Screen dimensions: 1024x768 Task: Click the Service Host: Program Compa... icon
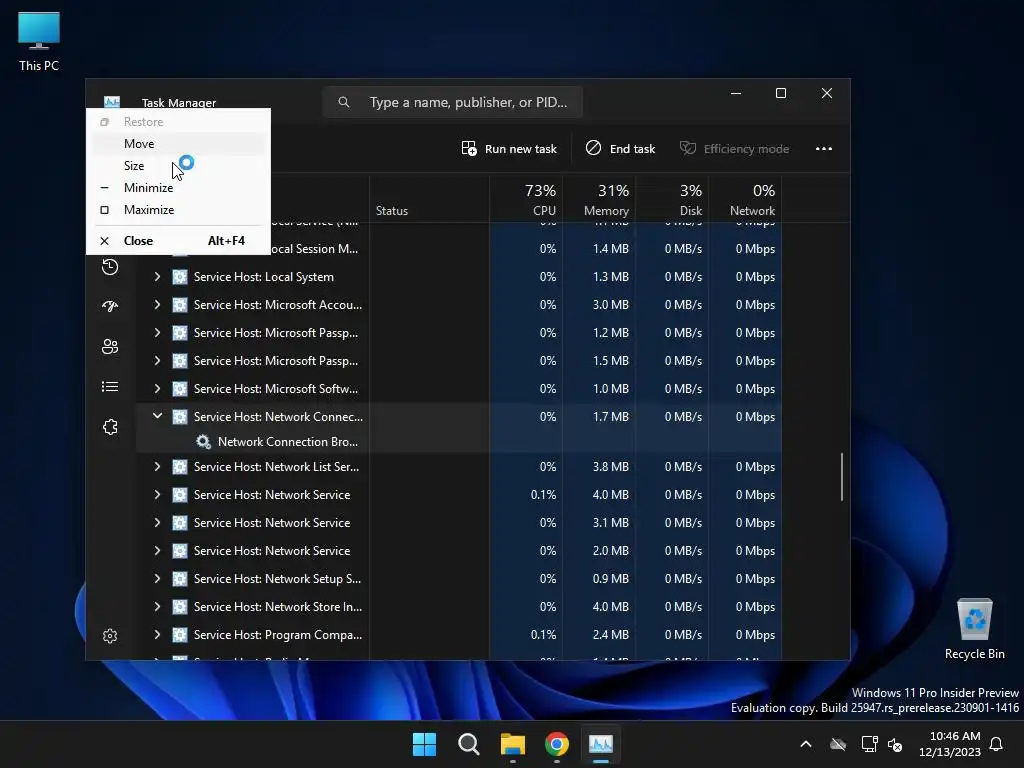point(180,635)
